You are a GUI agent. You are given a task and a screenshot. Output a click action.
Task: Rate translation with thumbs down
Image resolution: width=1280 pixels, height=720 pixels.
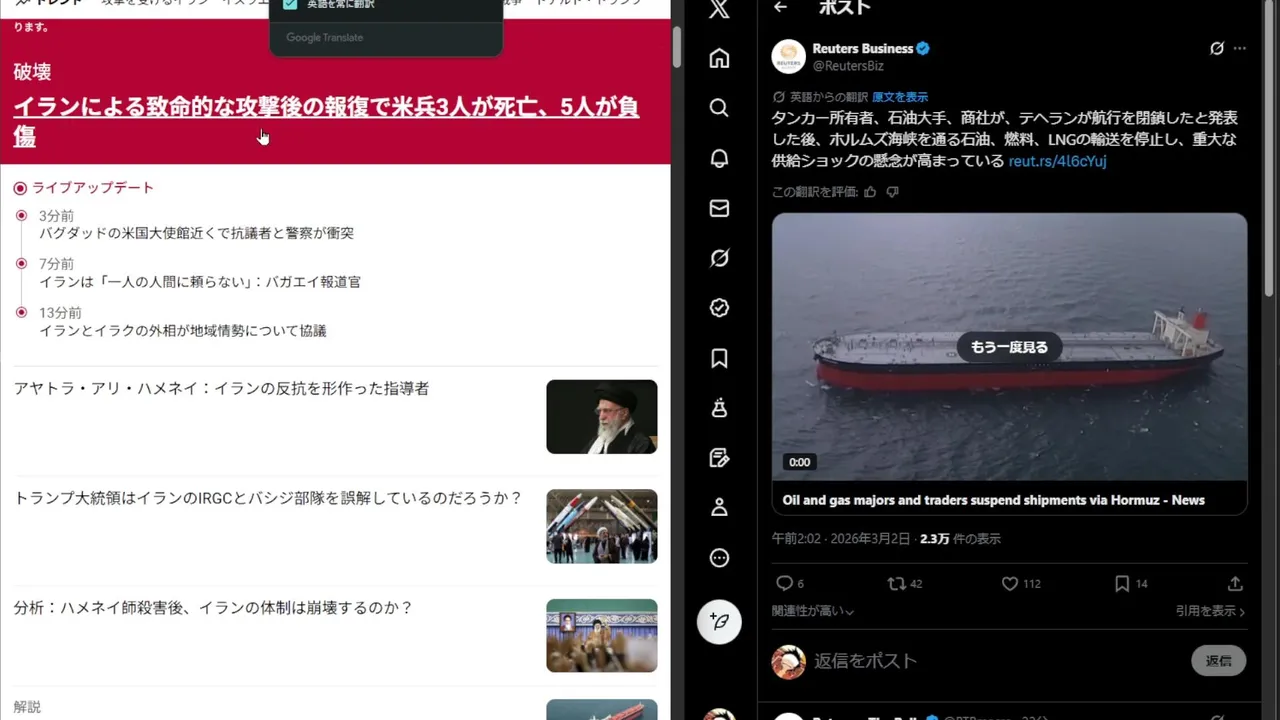[x=892, y=192]
